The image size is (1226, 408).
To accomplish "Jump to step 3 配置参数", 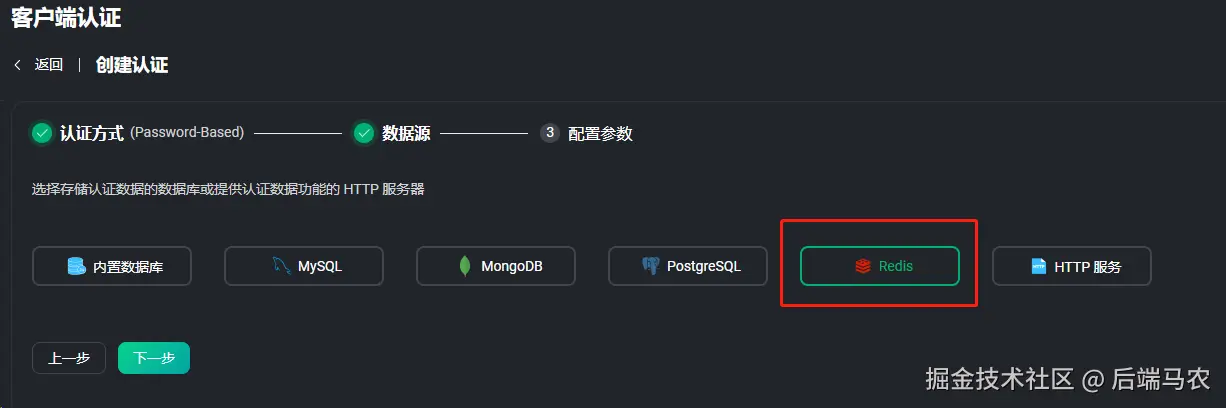I will point(600,133).
